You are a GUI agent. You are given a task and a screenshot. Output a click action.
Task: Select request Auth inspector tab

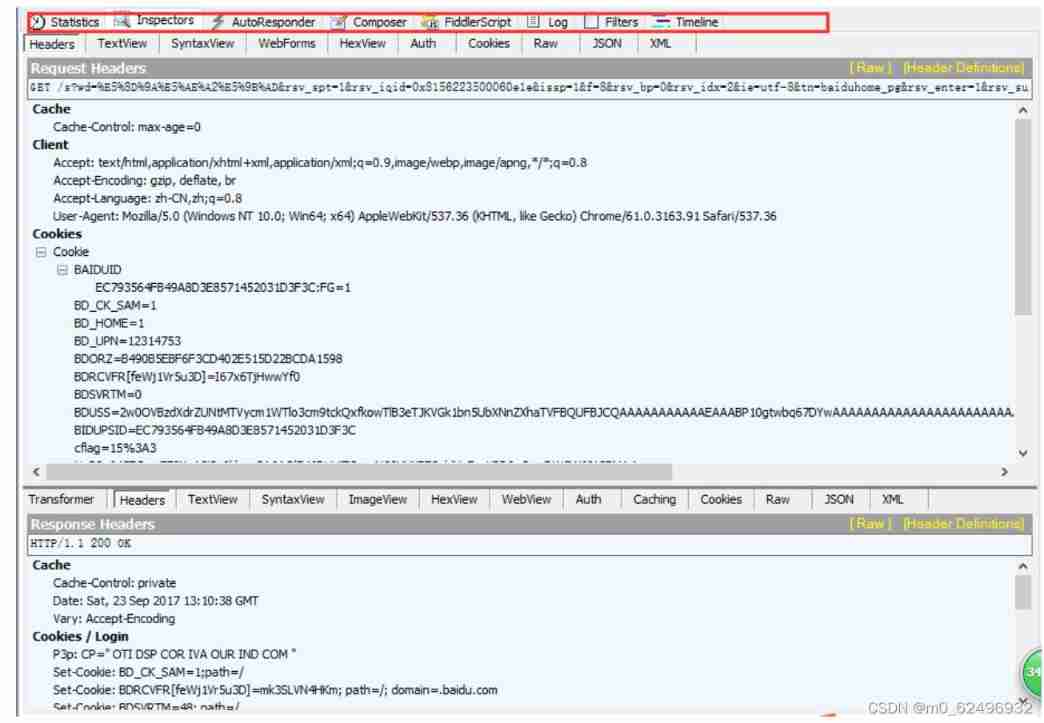423,43
